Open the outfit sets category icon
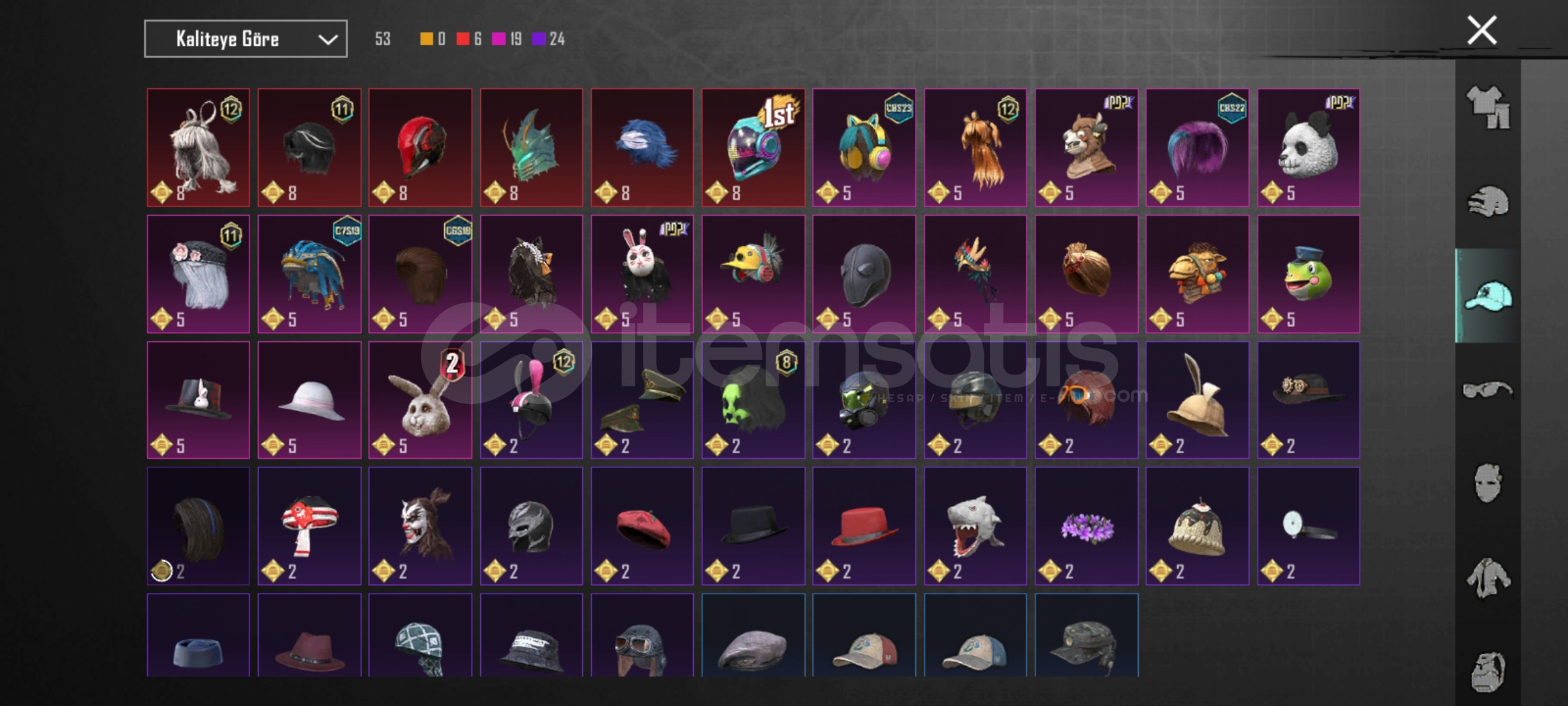This screenshot has width=1568, height=706. click(x=1488, y=108)
